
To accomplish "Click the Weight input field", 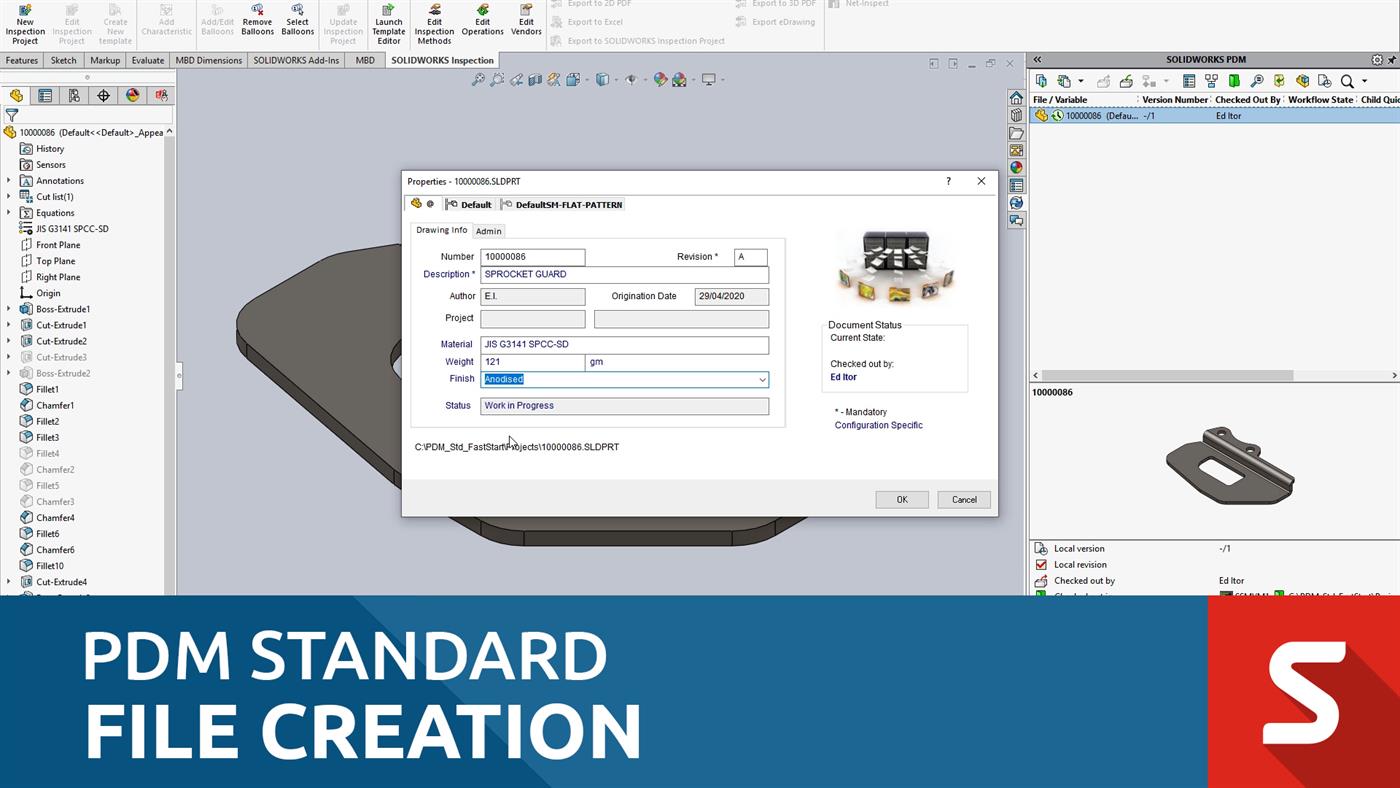I will pos(530,361).
